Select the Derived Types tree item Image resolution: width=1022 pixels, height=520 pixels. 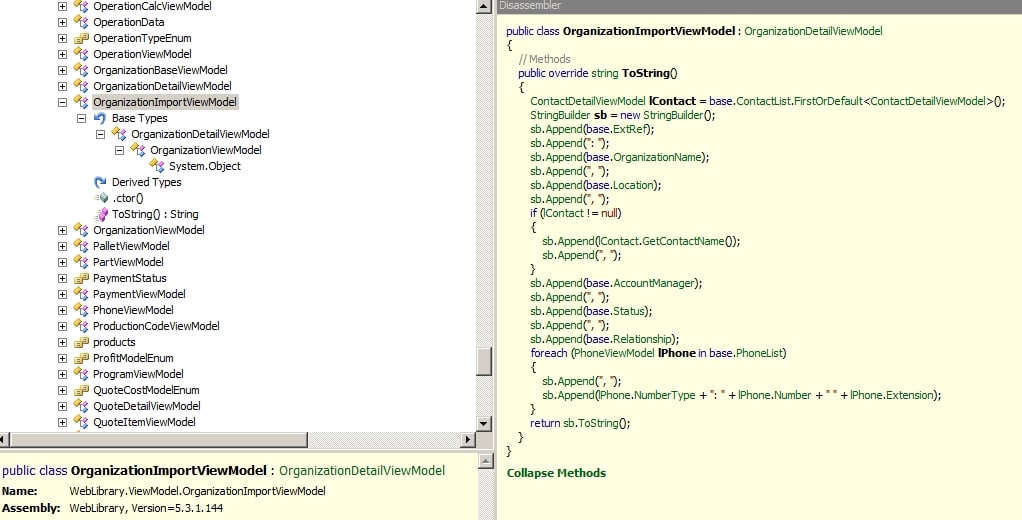147,182
